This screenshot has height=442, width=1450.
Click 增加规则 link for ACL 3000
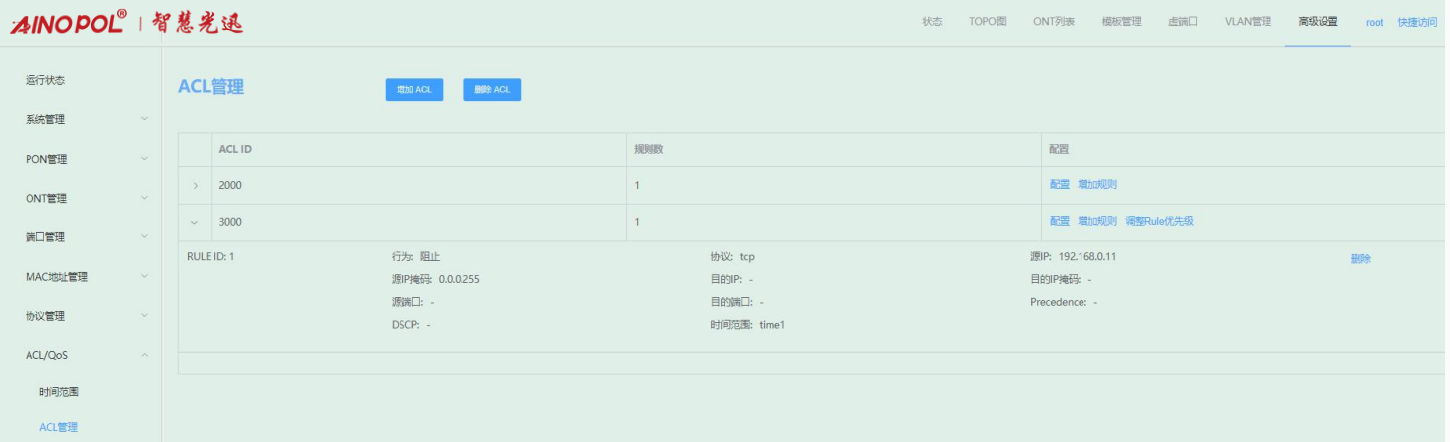(1097, 222)
